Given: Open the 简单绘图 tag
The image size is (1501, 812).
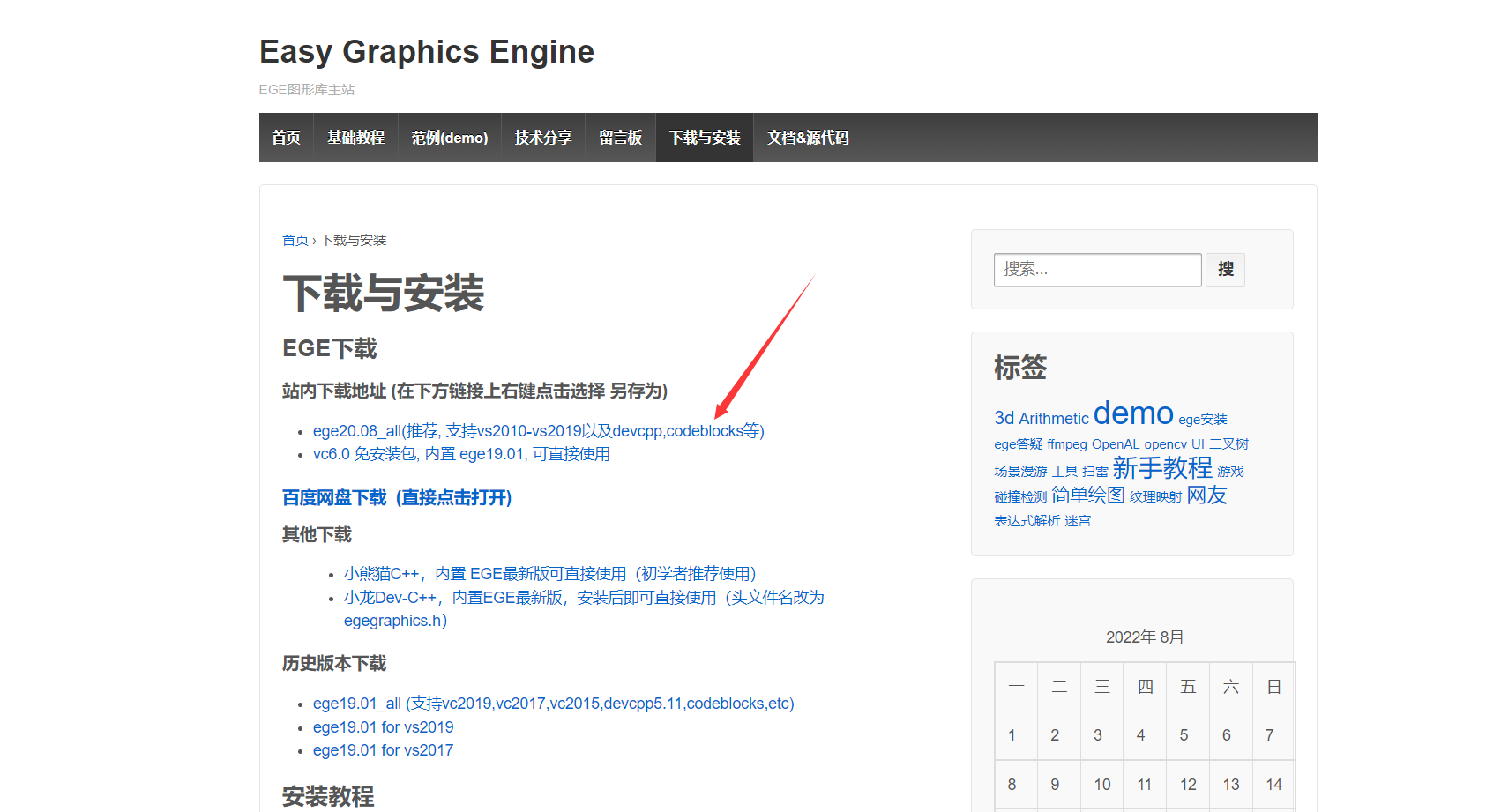Looking at the screenshot, I should [1088, 495].
